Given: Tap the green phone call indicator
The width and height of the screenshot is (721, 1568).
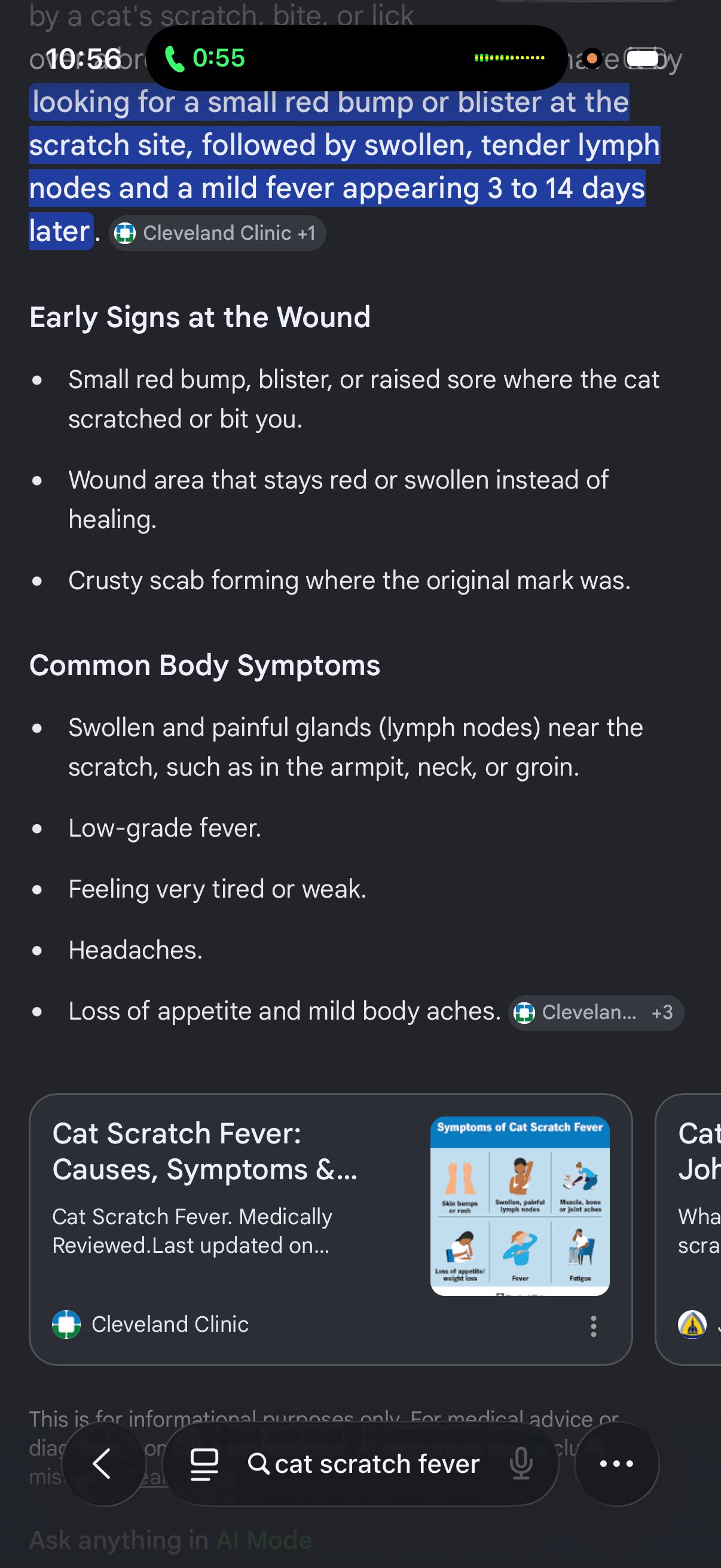Looking at the screenshot, I should pyautogui.click(x=175, y=59).
